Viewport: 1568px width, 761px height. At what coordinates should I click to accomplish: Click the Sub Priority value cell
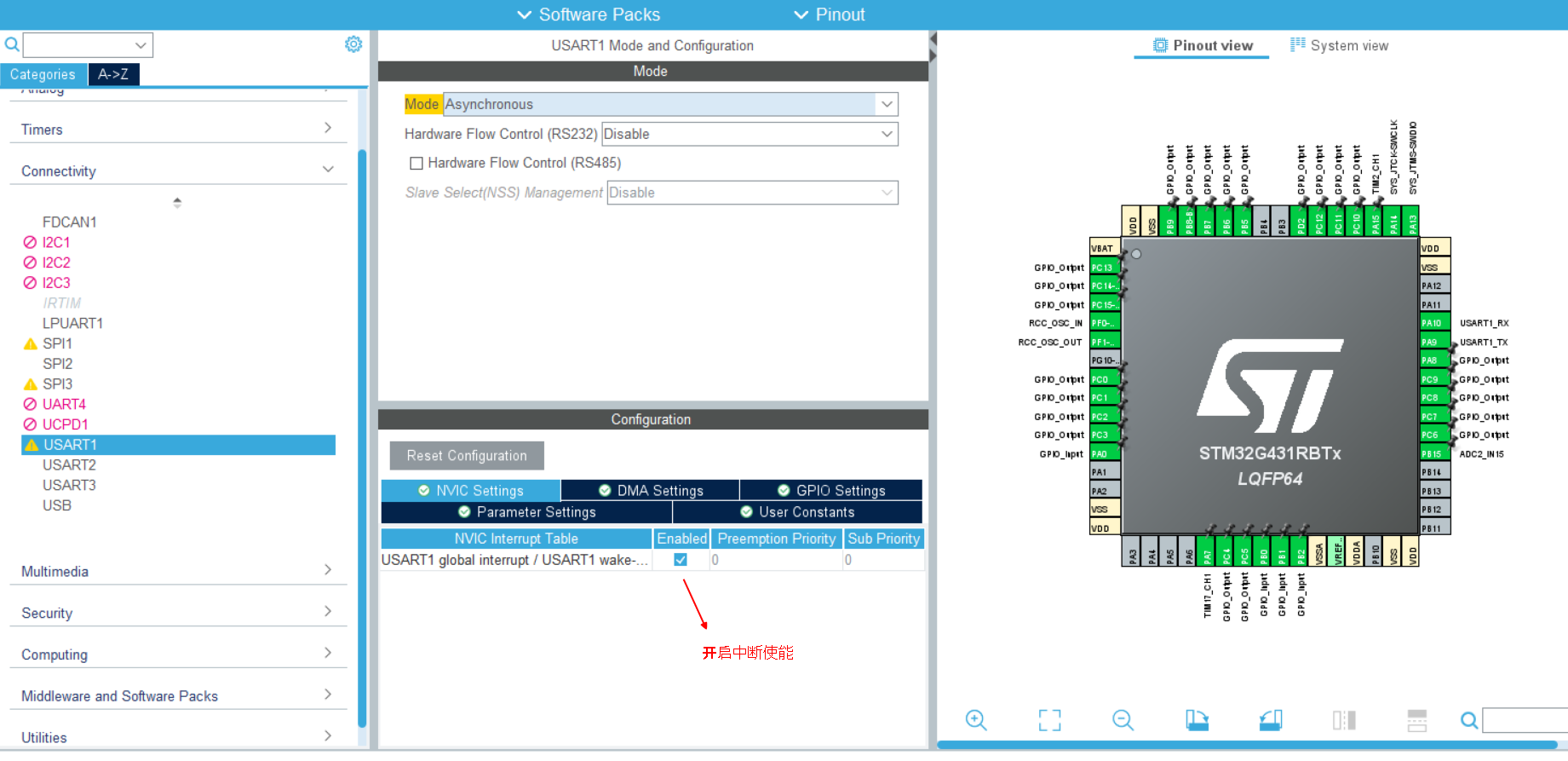click(x=883, y=560)
